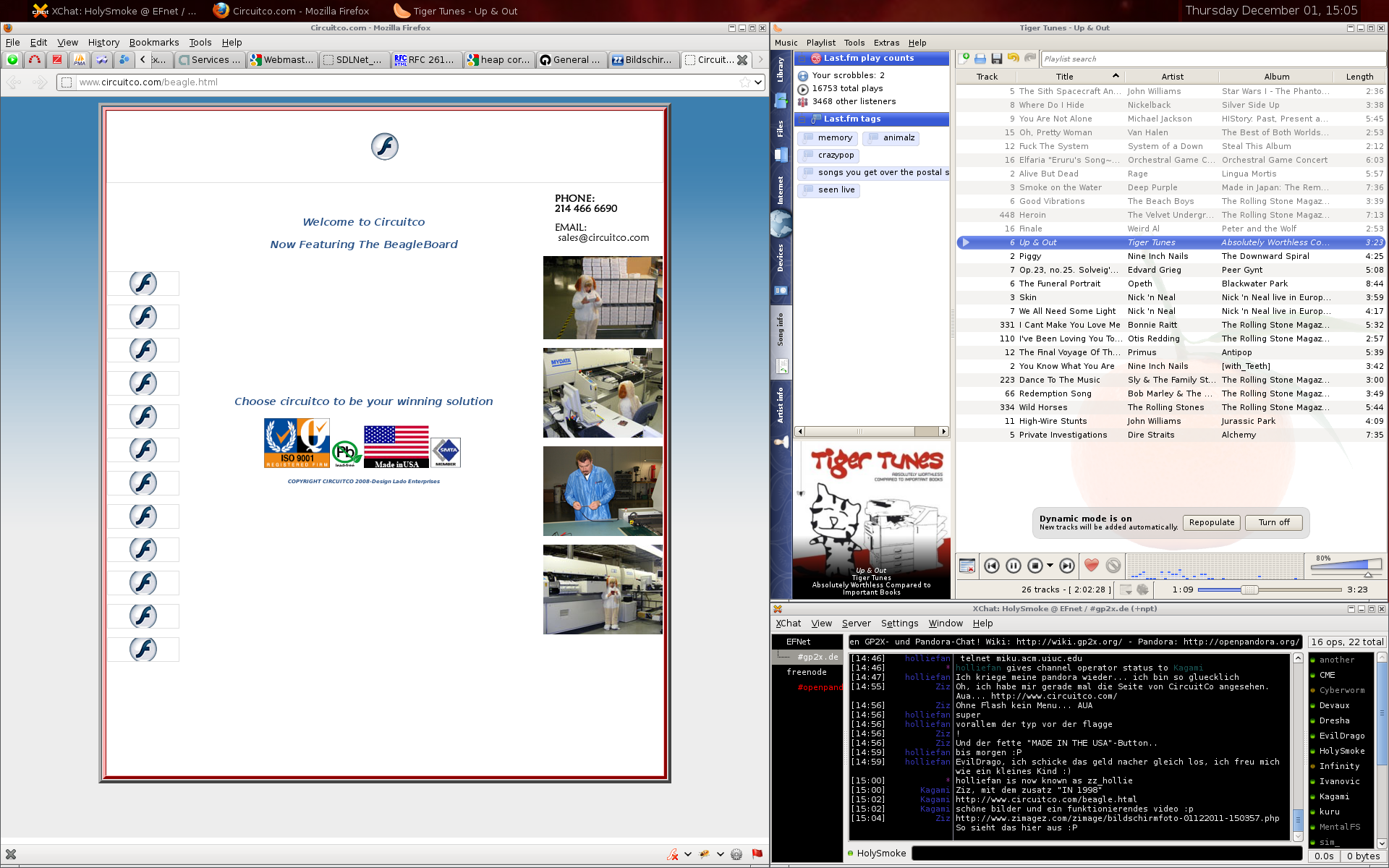Image resolution: width=1389 pixels, height=868 pixels.
Task: Open the Extras menu in Tiger Tunes
Action: click(886, 43)
